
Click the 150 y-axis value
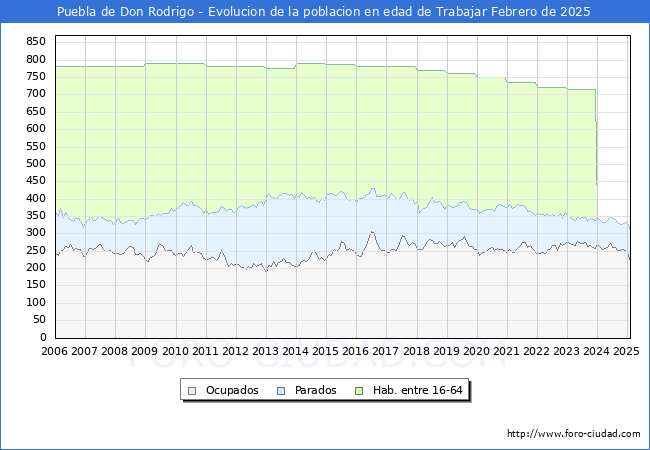tap(36, 285)
